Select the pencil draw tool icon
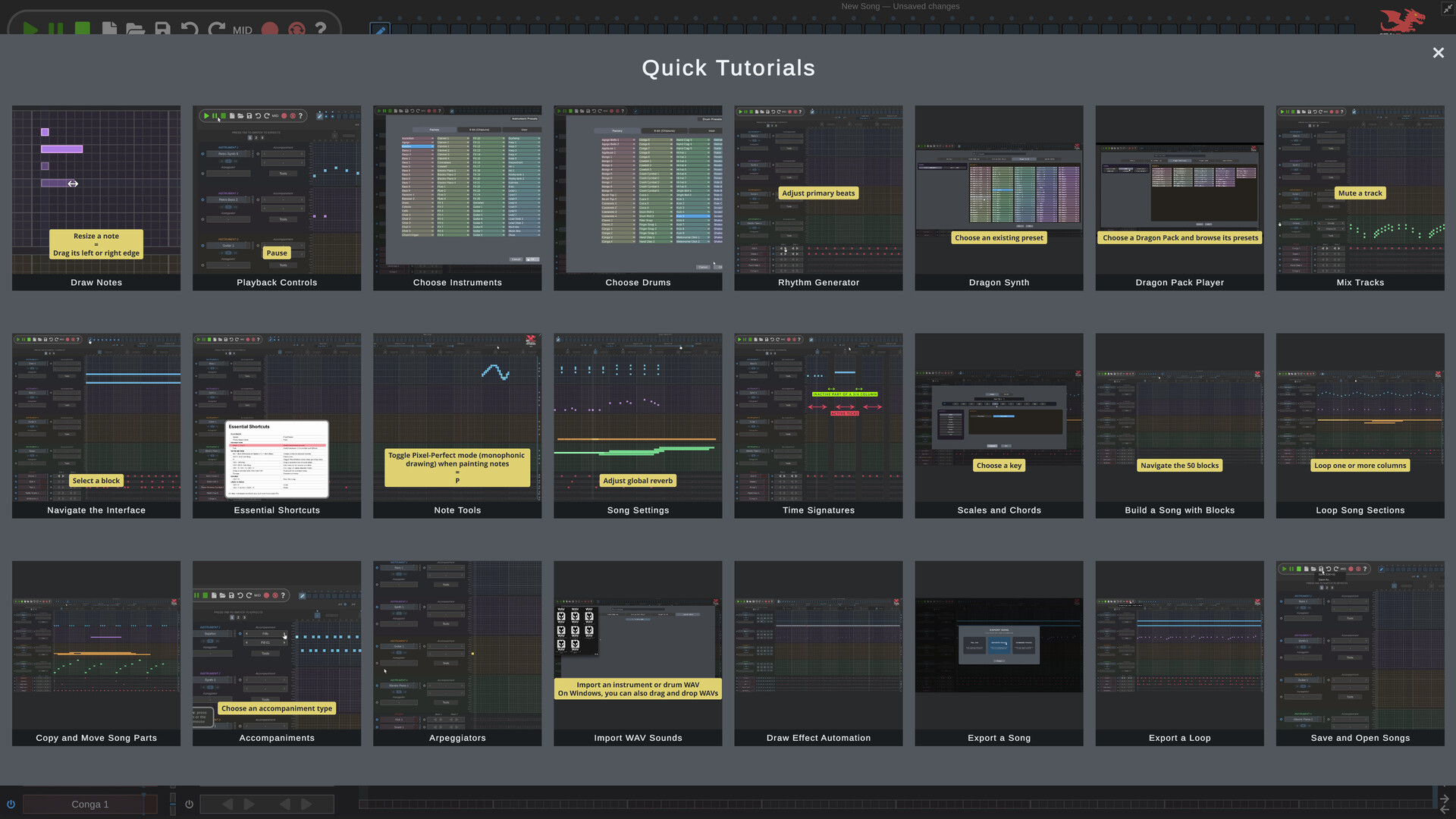Image resolution: width=1456 pixels, height=819 pixels. click(380, 30)
